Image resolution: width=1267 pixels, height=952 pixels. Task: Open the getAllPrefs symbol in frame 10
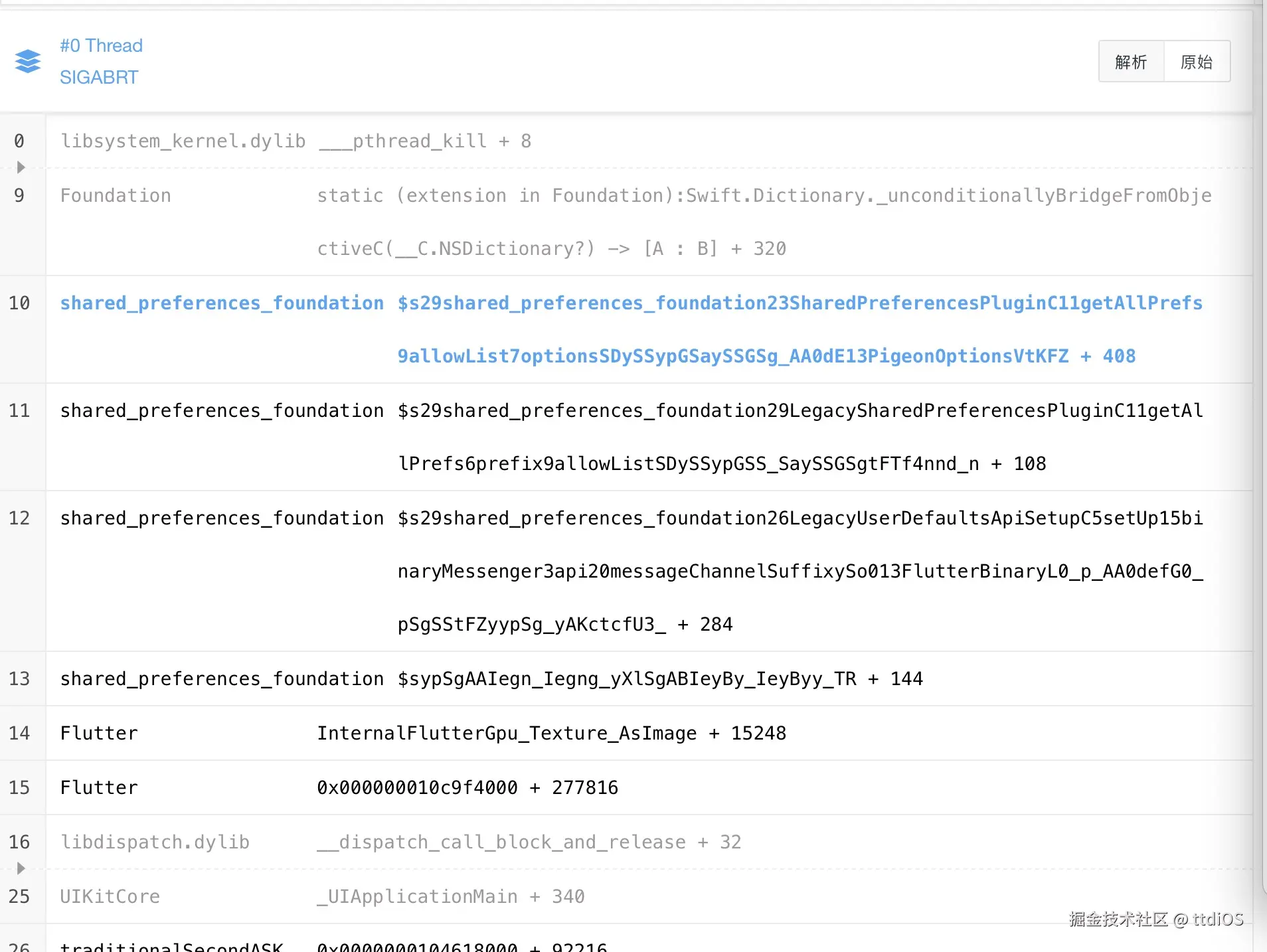(800, 329)
